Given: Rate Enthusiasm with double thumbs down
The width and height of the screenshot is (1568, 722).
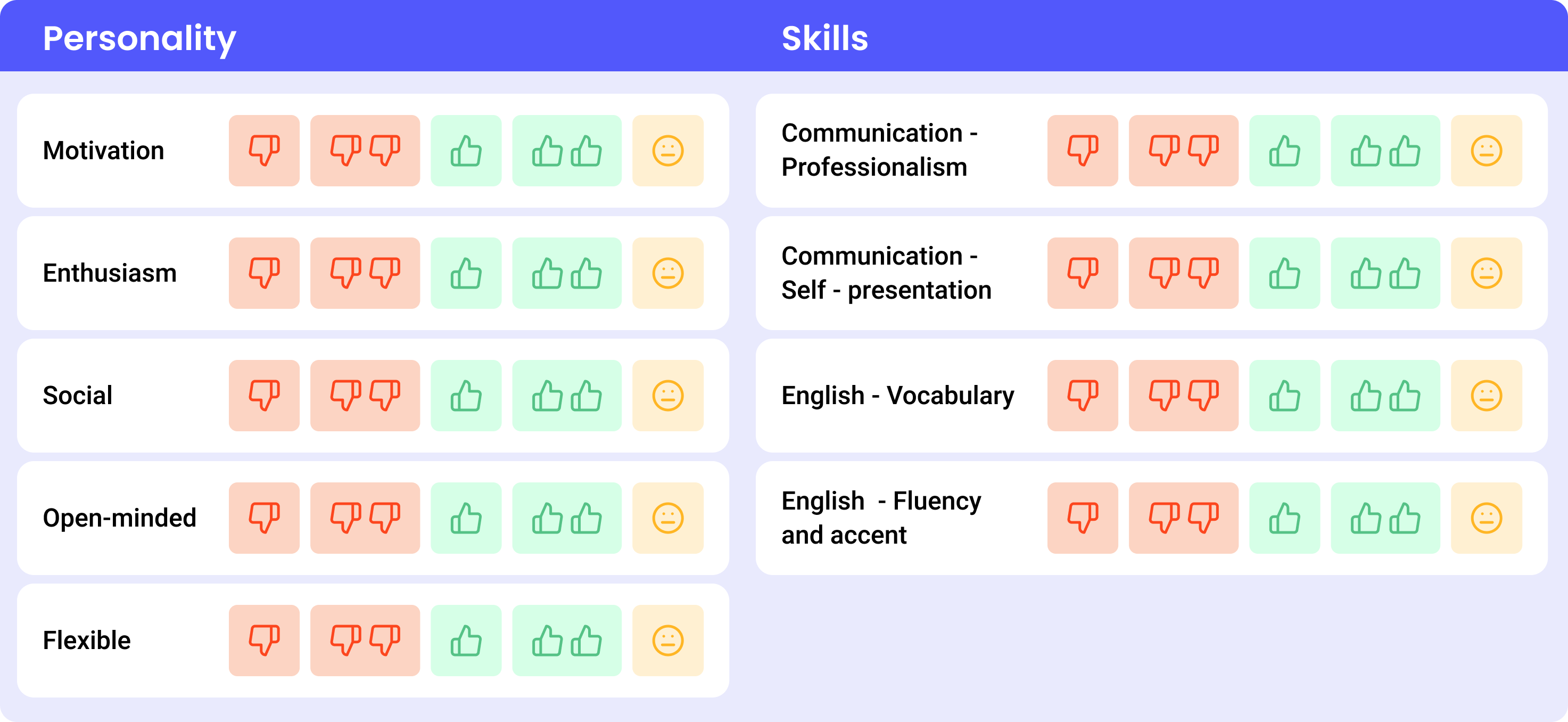Looking at the screenshot, I should pyautogui.click(x=364, y=273).
